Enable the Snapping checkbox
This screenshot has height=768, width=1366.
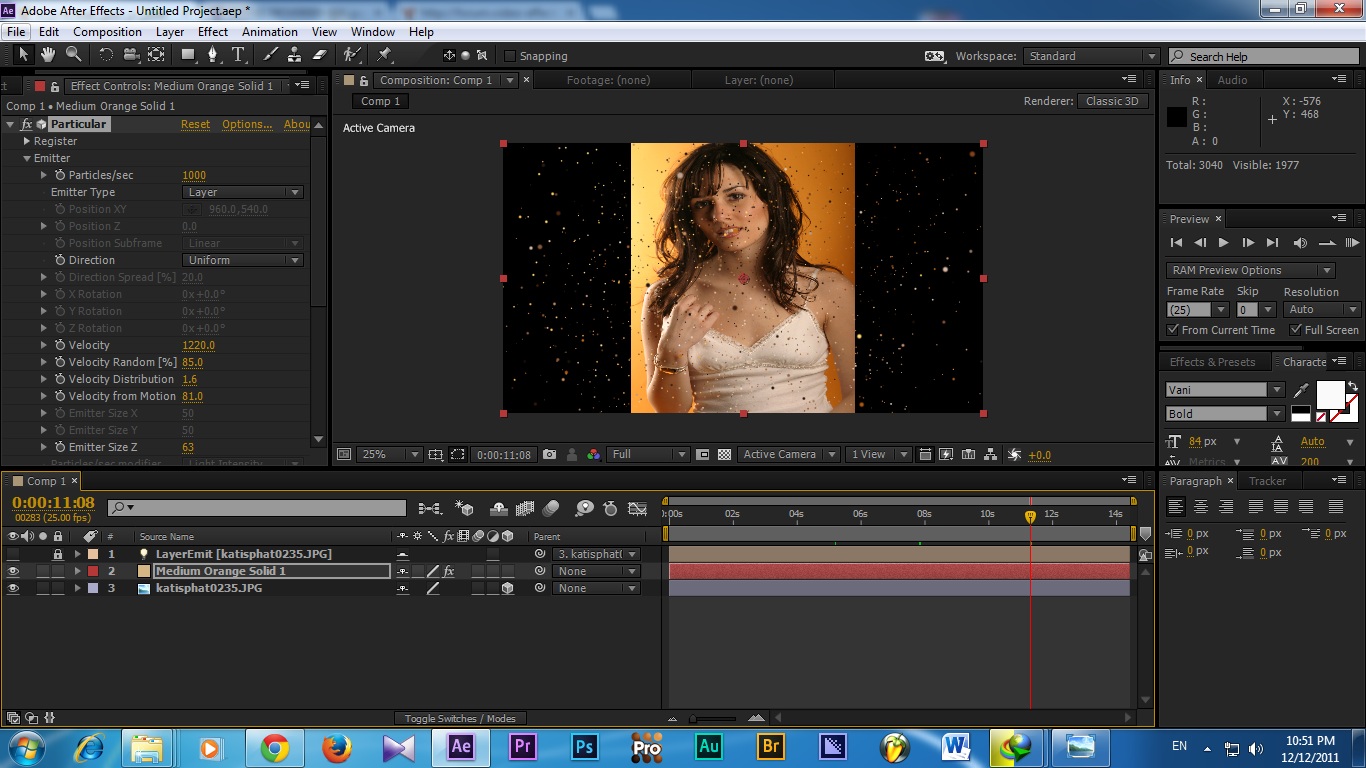coord(510,56)
